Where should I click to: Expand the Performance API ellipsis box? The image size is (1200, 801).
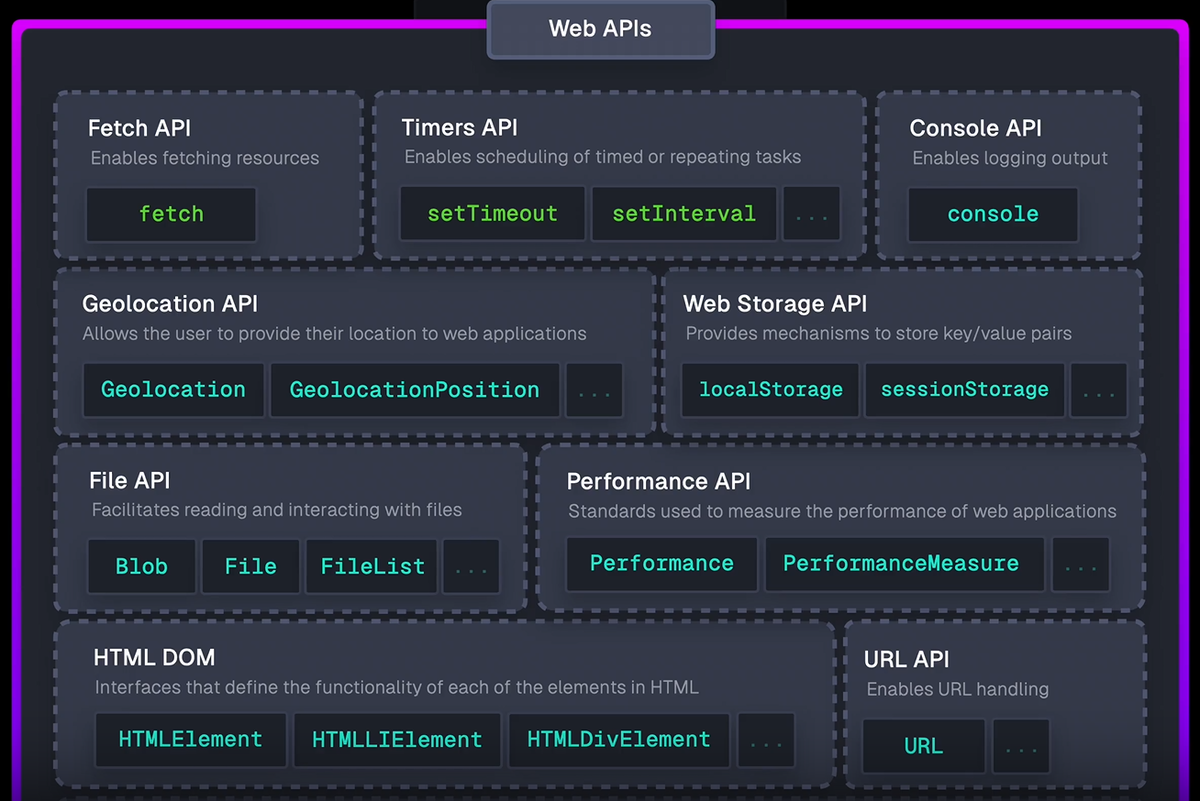tap(1080, 565)
